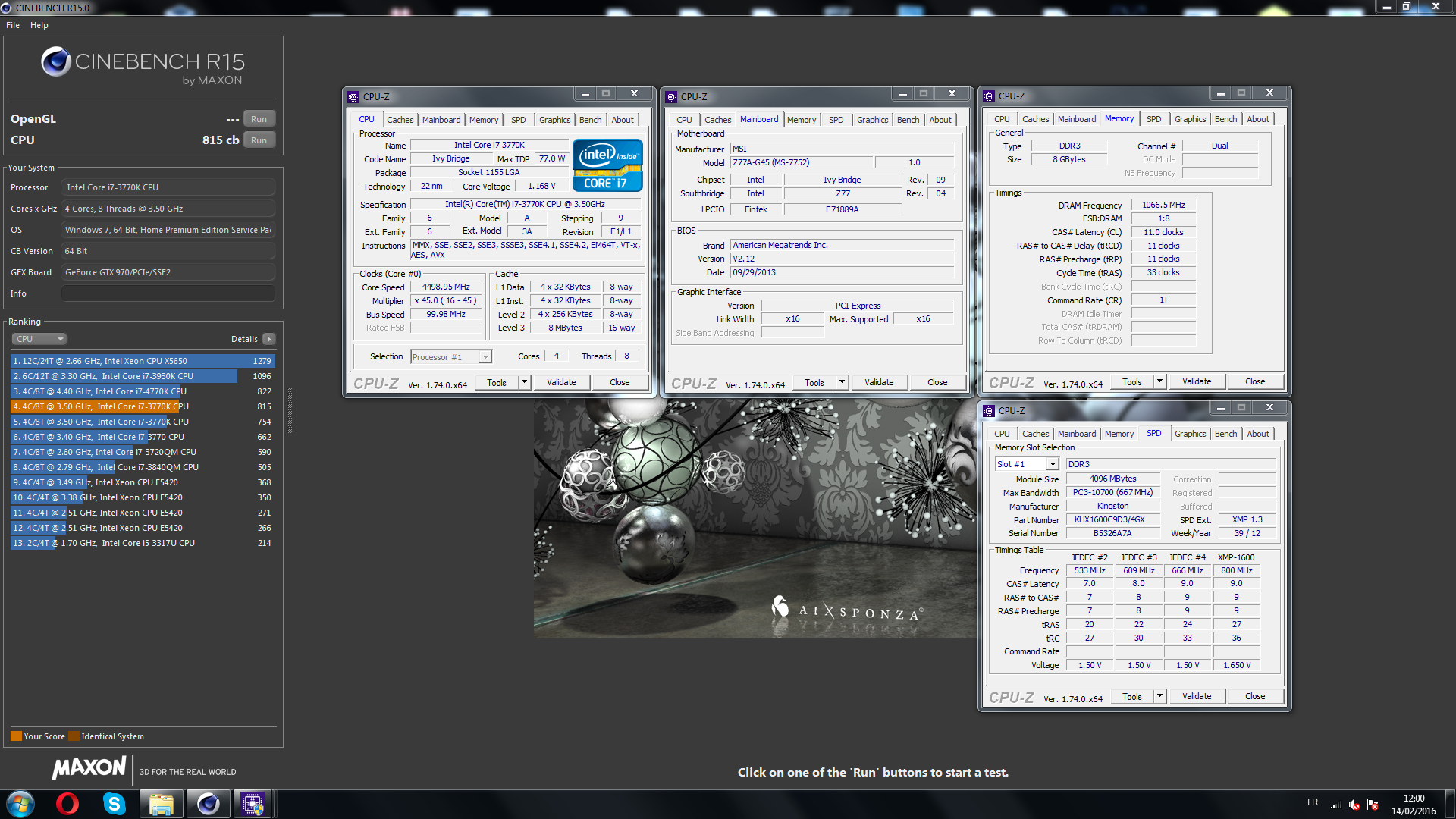Select SPD tab in the CPU window

518,120
